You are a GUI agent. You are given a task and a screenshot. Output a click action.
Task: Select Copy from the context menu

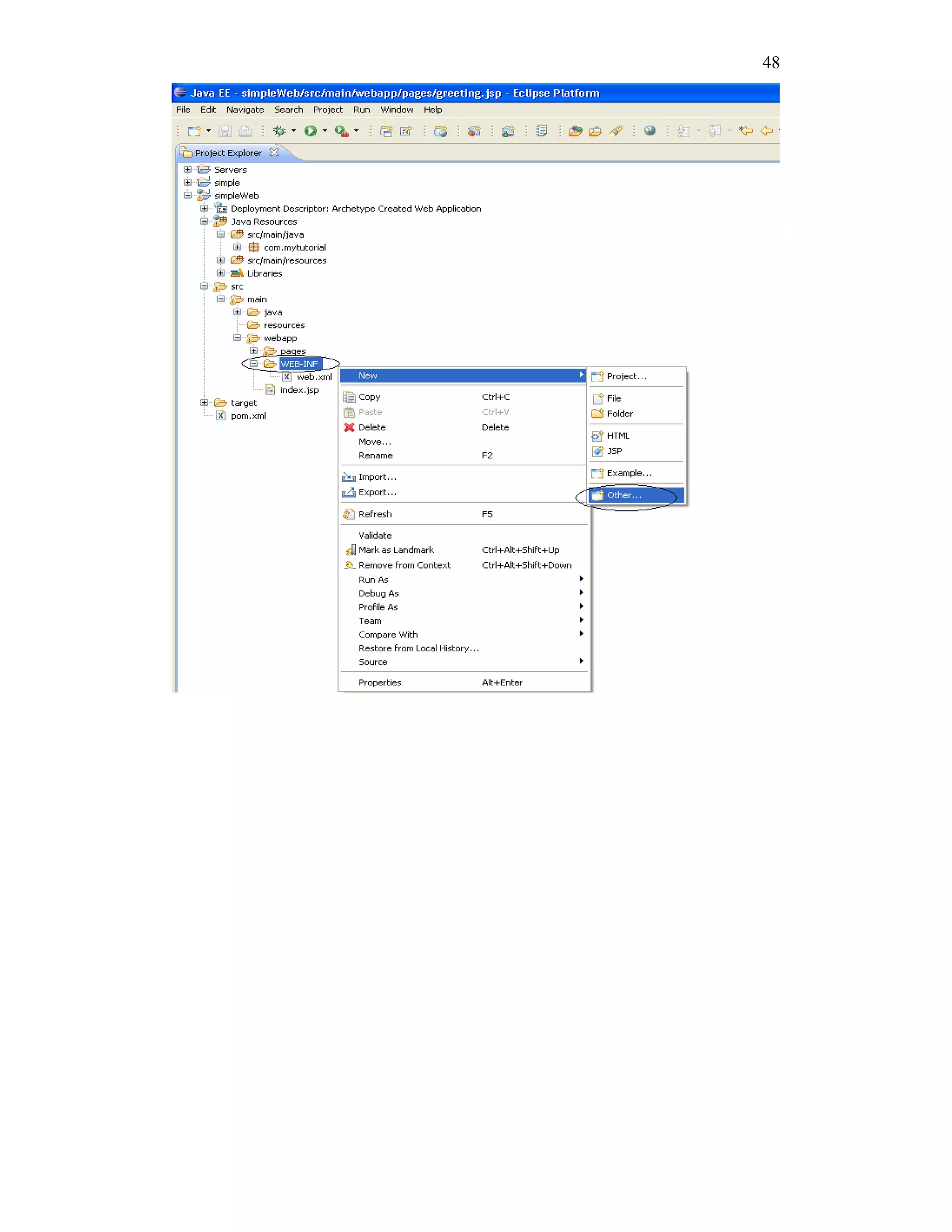(463, 397)
